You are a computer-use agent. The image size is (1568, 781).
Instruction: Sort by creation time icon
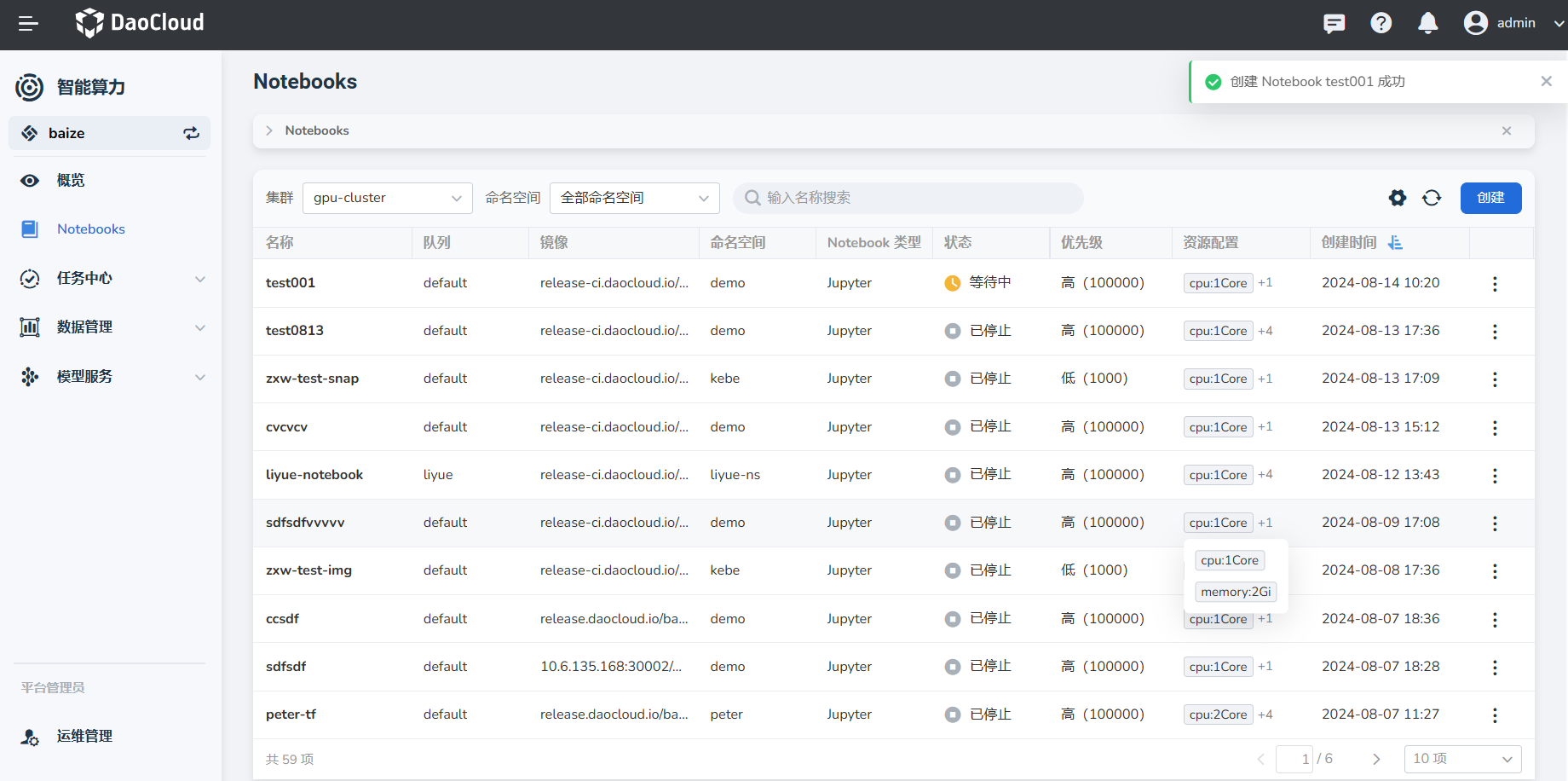(1395, 243)
